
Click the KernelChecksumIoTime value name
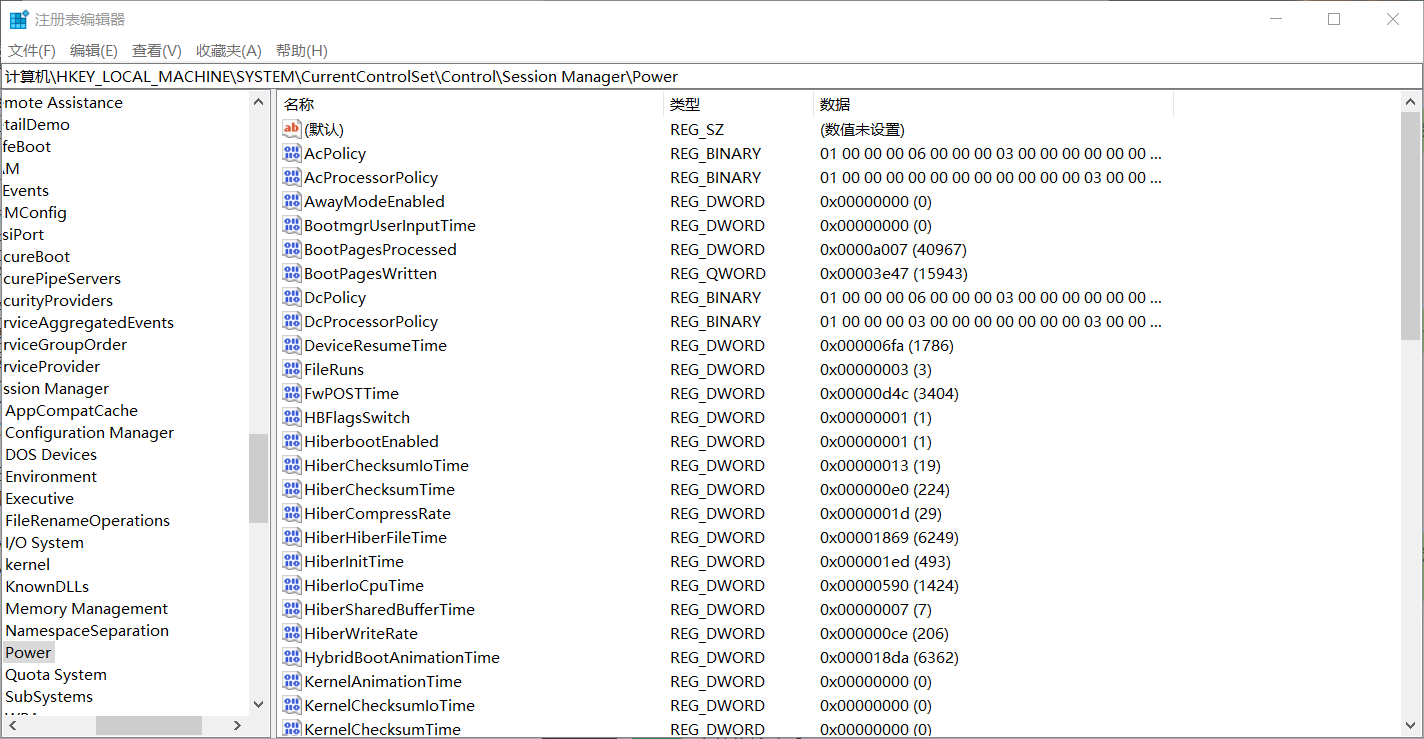click(x=389, y=705)
